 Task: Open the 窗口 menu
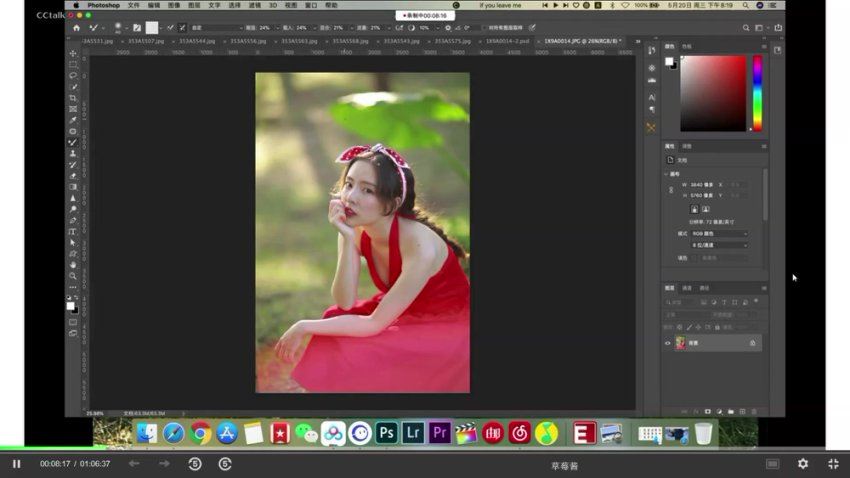point(311,5)
